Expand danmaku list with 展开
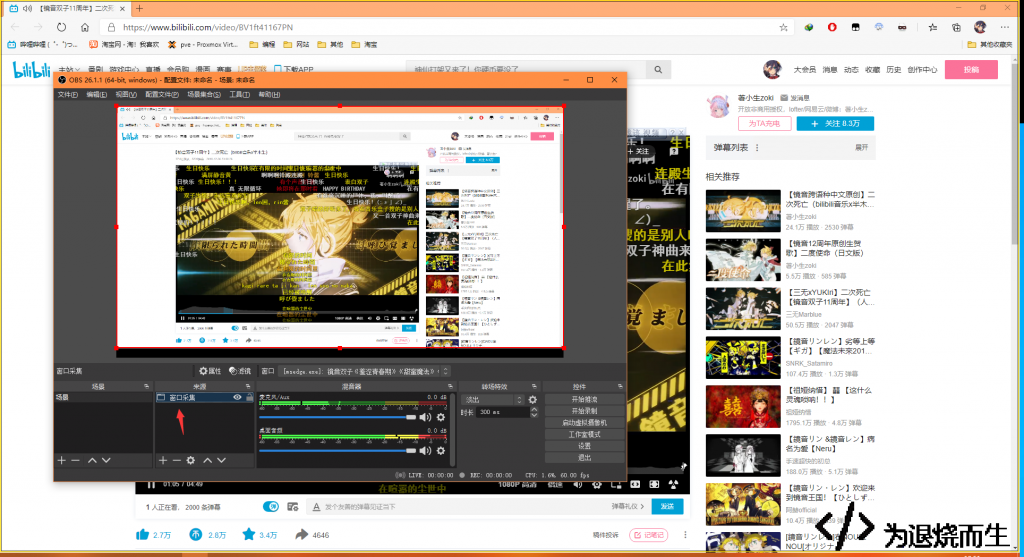The width and height of the screenshot is (1024, 557). (x=861, y=148)
